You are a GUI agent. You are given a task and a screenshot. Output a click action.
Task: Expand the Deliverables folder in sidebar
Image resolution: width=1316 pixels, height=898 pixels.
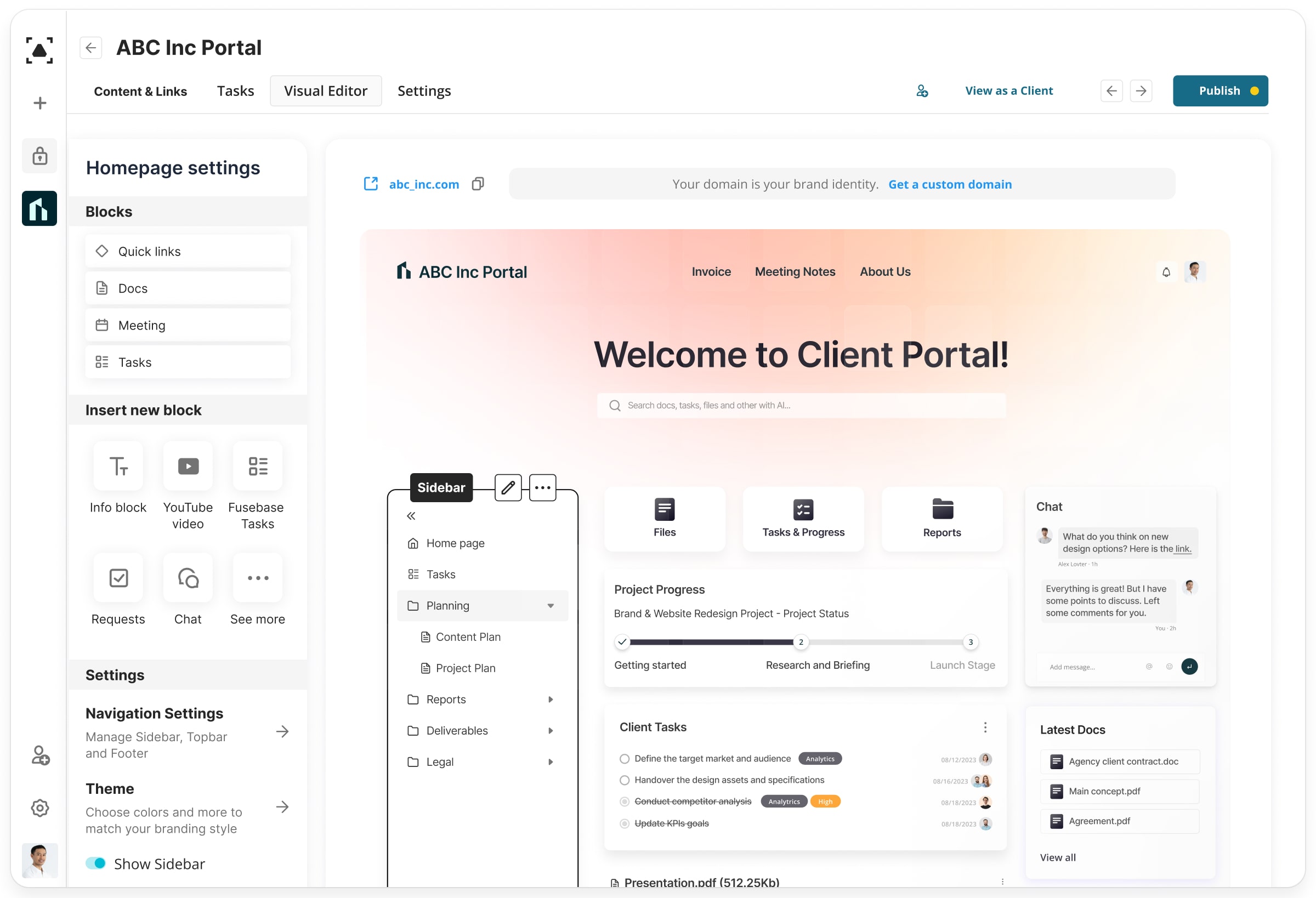[x=551, y=730]
